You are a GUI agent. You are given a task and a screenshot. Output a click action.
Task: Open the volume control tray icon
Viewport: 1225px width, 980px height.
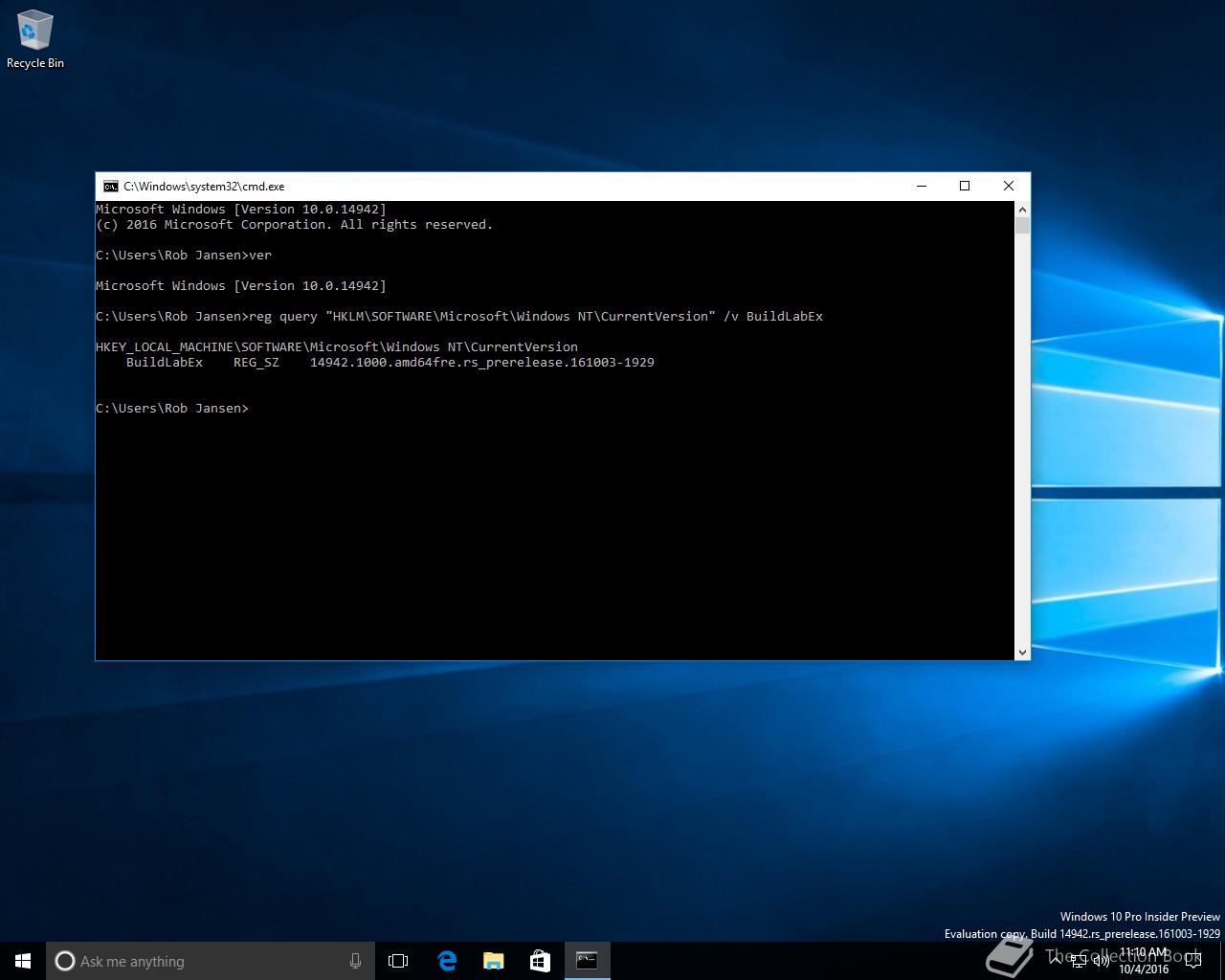pos(1102,961)
